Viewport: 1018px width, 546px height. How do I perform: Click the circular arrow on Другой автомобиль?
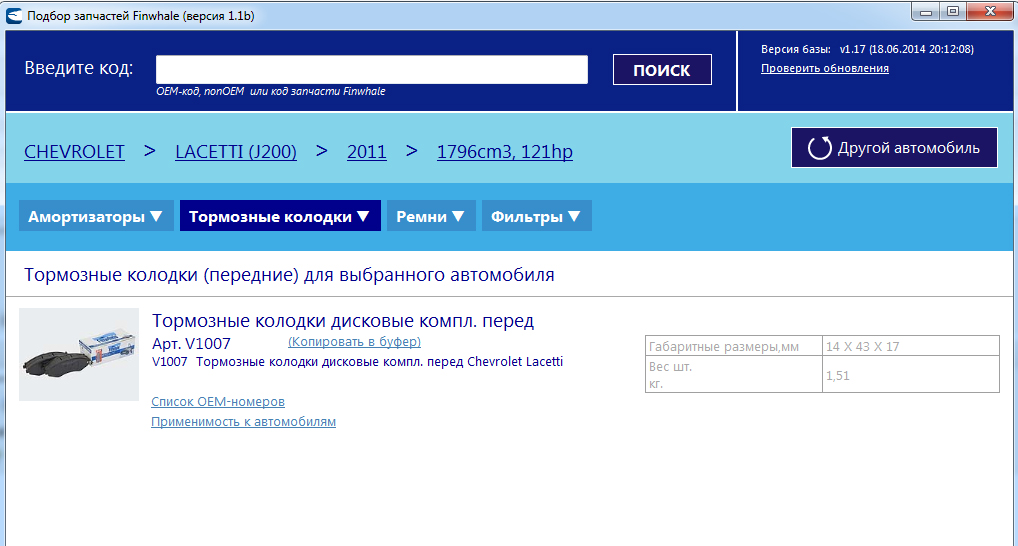(819, 148)
